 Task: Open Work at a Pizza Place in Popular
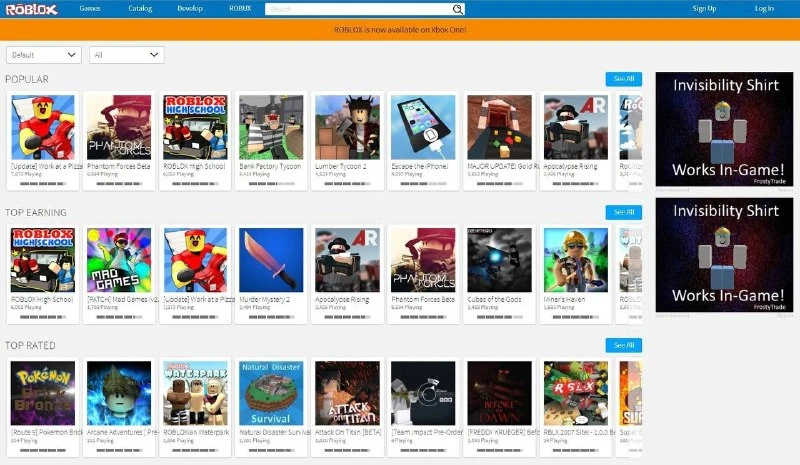pos(43,127)
